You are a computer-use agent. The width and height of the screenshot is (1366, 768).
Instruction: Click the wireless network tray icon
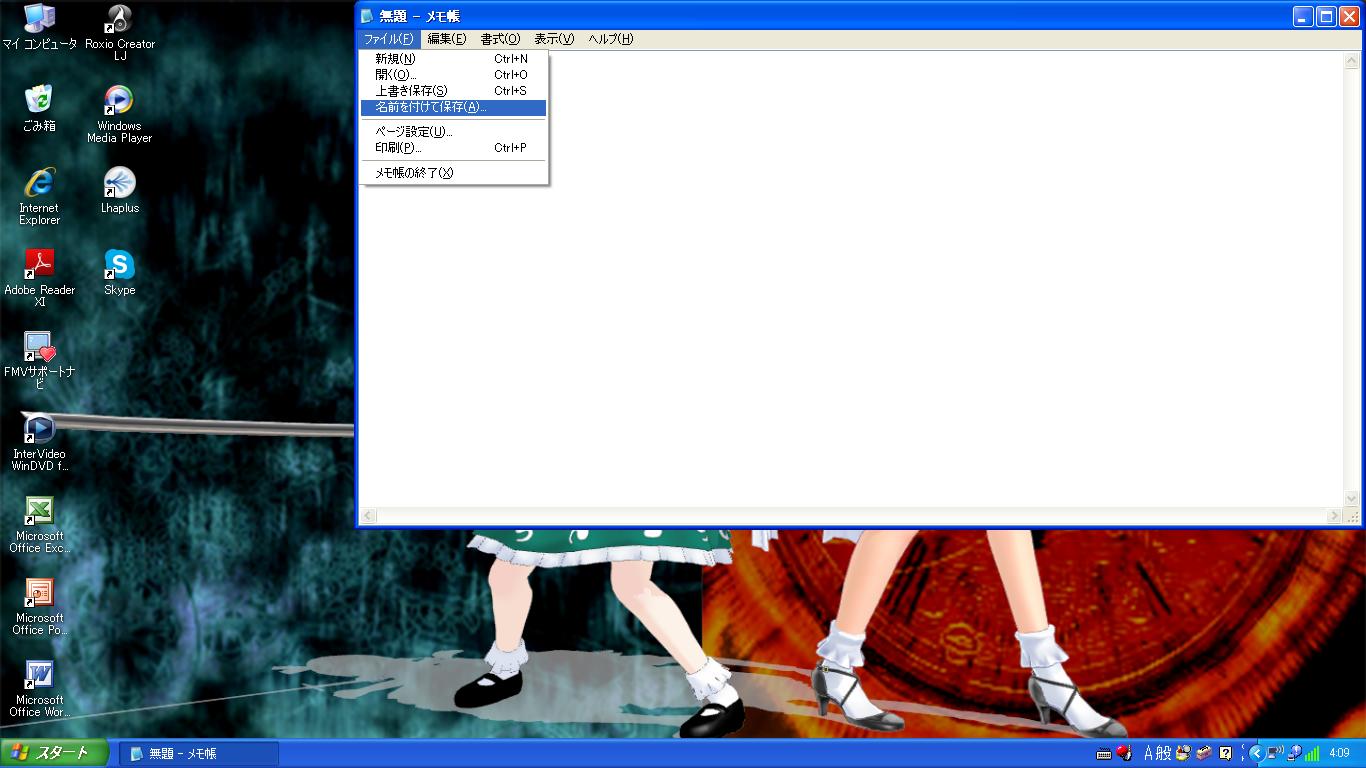coord(1275,753)
